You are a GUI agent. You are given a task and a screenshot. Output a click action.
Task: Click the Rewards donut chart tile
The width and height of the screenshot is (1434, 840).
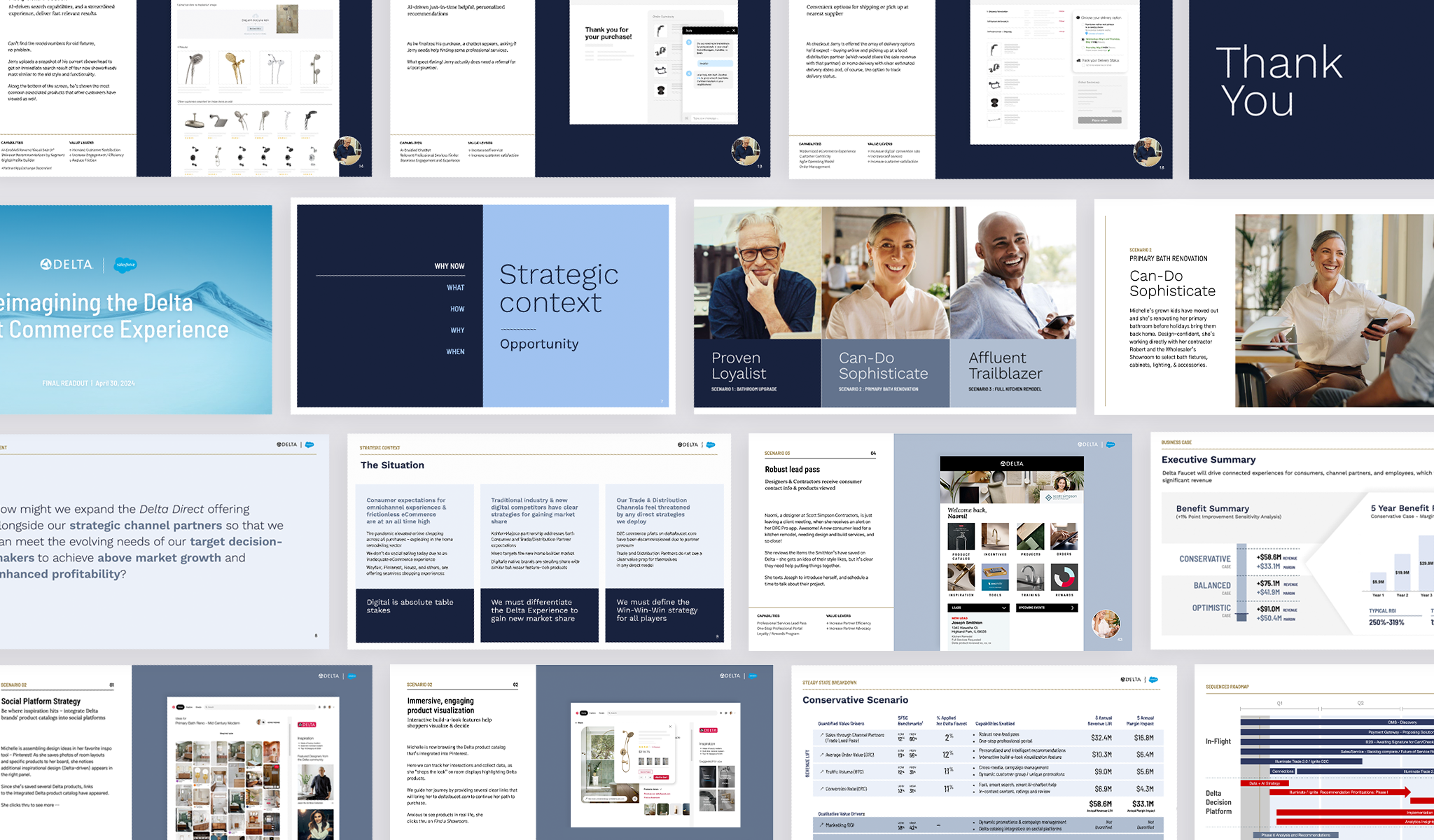point(1064,577)
